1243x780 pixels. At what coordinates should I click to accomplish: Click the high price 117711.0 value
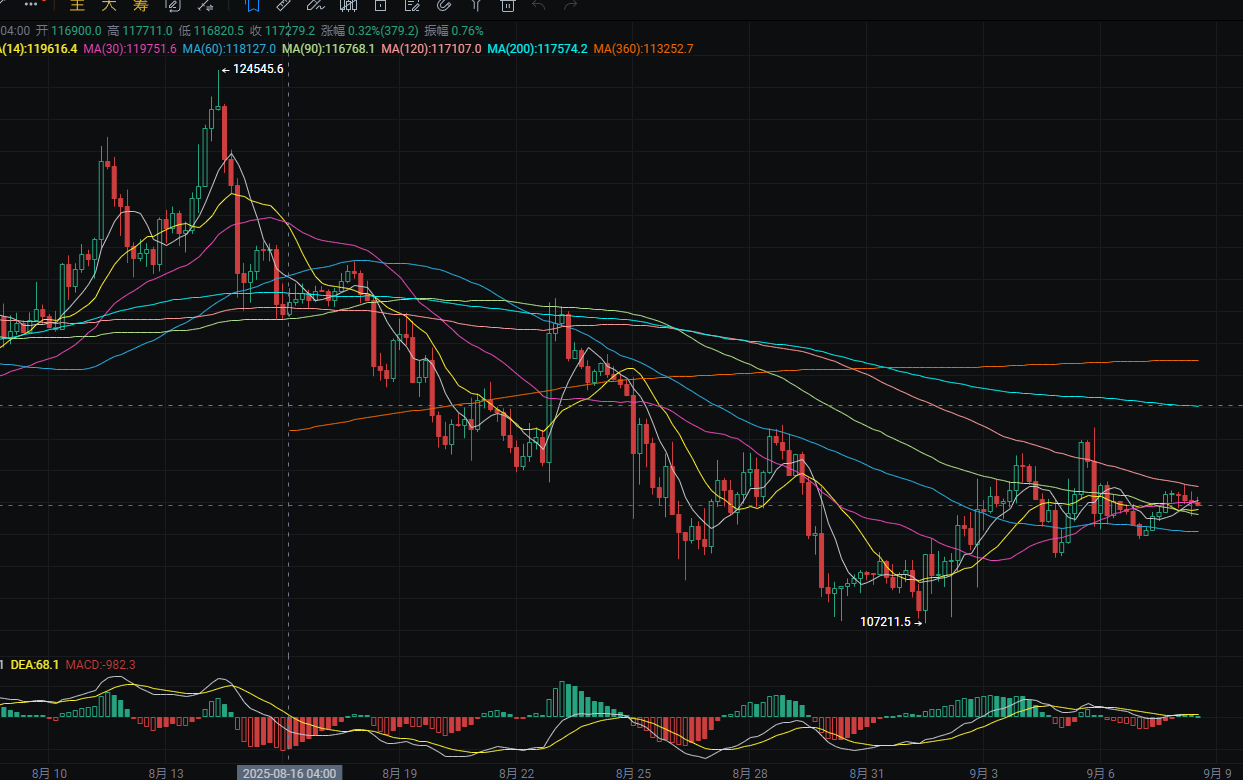coord(148,31)
